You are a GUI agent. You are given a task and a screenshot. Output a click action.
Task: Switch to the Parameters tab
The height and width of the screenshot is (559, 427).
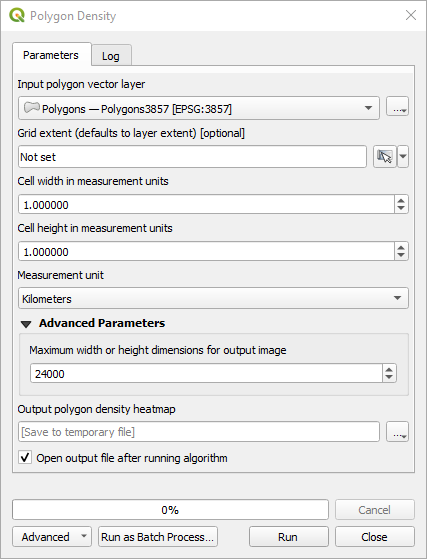pos(51,55)
